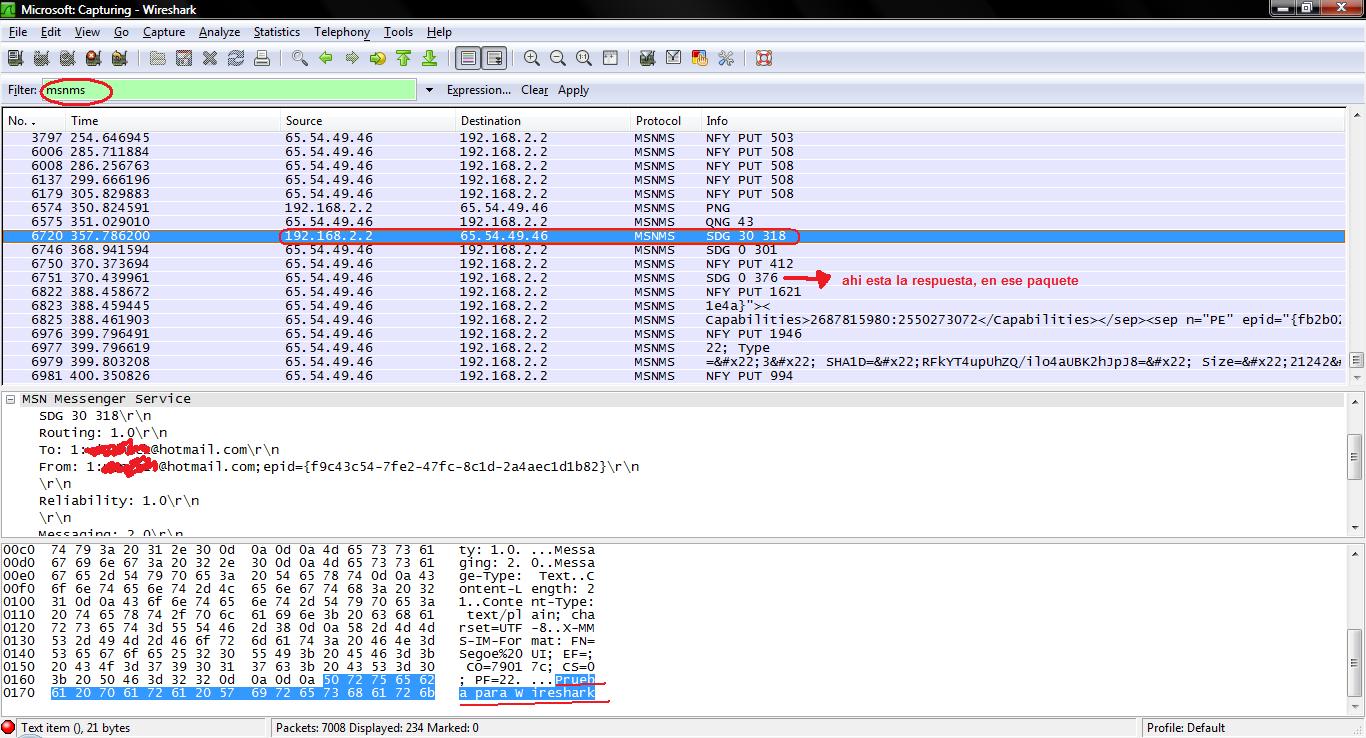The width and height of the screenshot is (1366, 738).
Task: Go to the first packet icon
Action: (403, 59)
